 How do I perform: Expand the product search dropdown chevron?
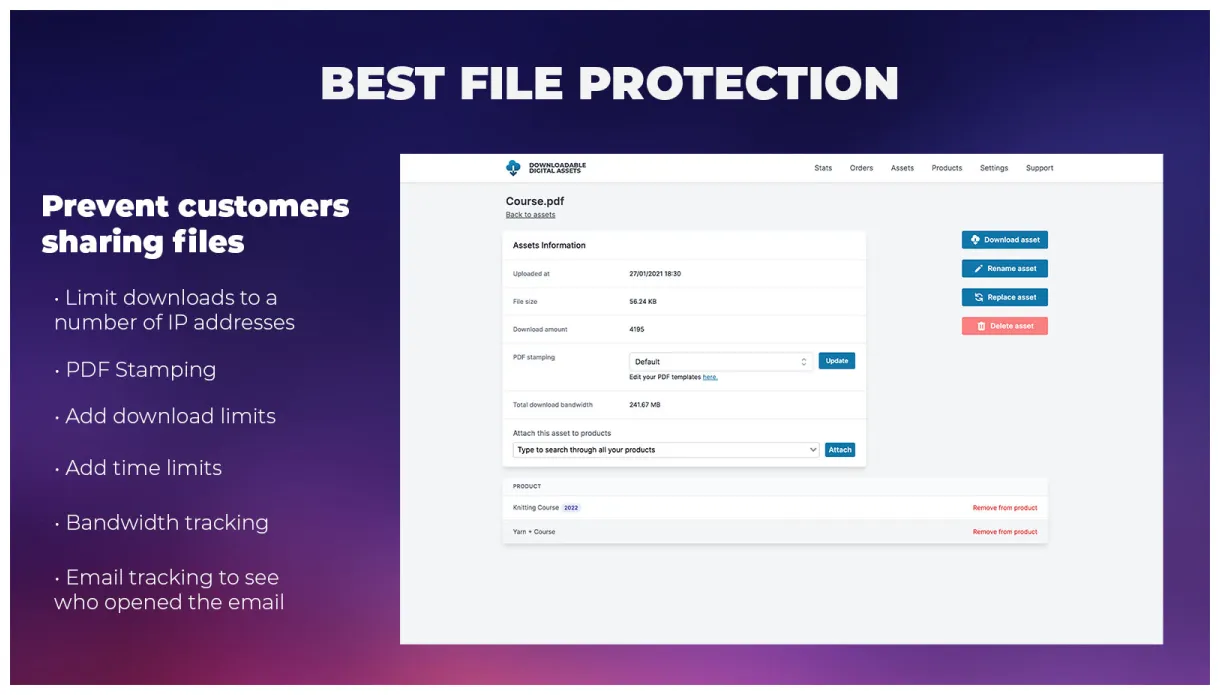click(x=812, y=450)
